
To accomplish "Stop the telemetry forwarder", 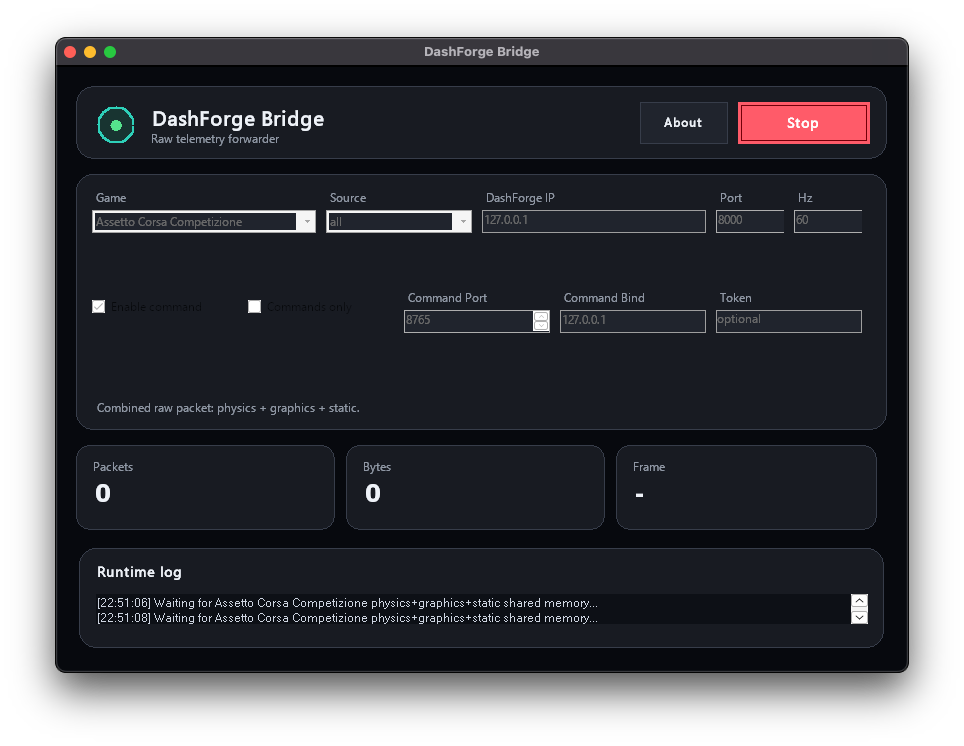I will [x=804, y=123].
